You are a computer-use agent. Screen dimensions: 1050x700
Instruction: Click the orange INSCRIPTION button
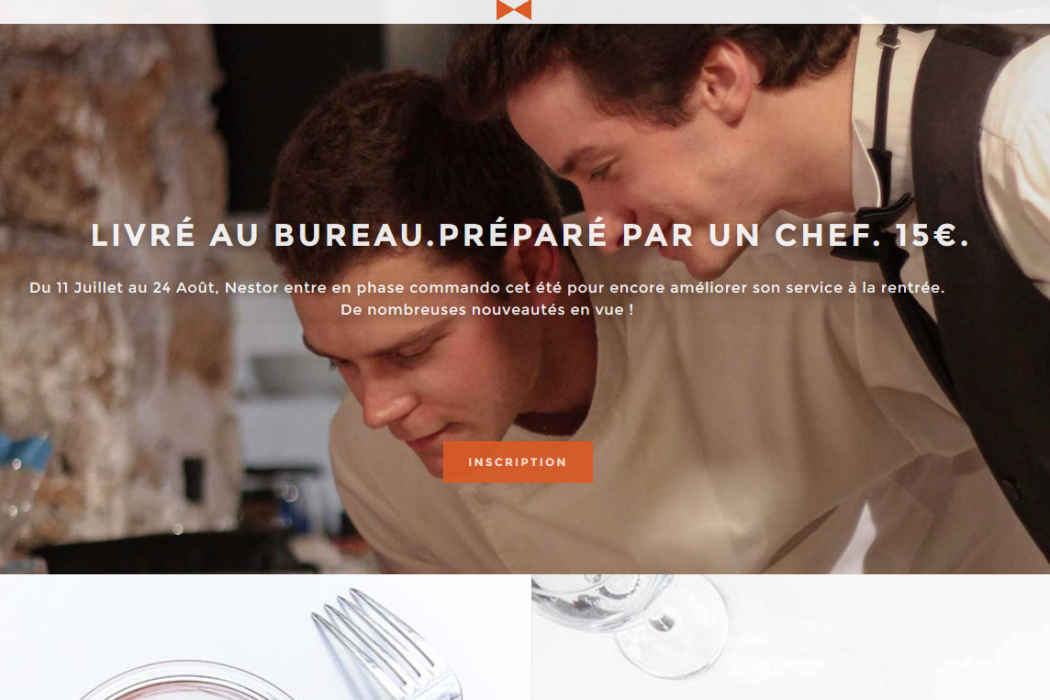click(518, 462)
